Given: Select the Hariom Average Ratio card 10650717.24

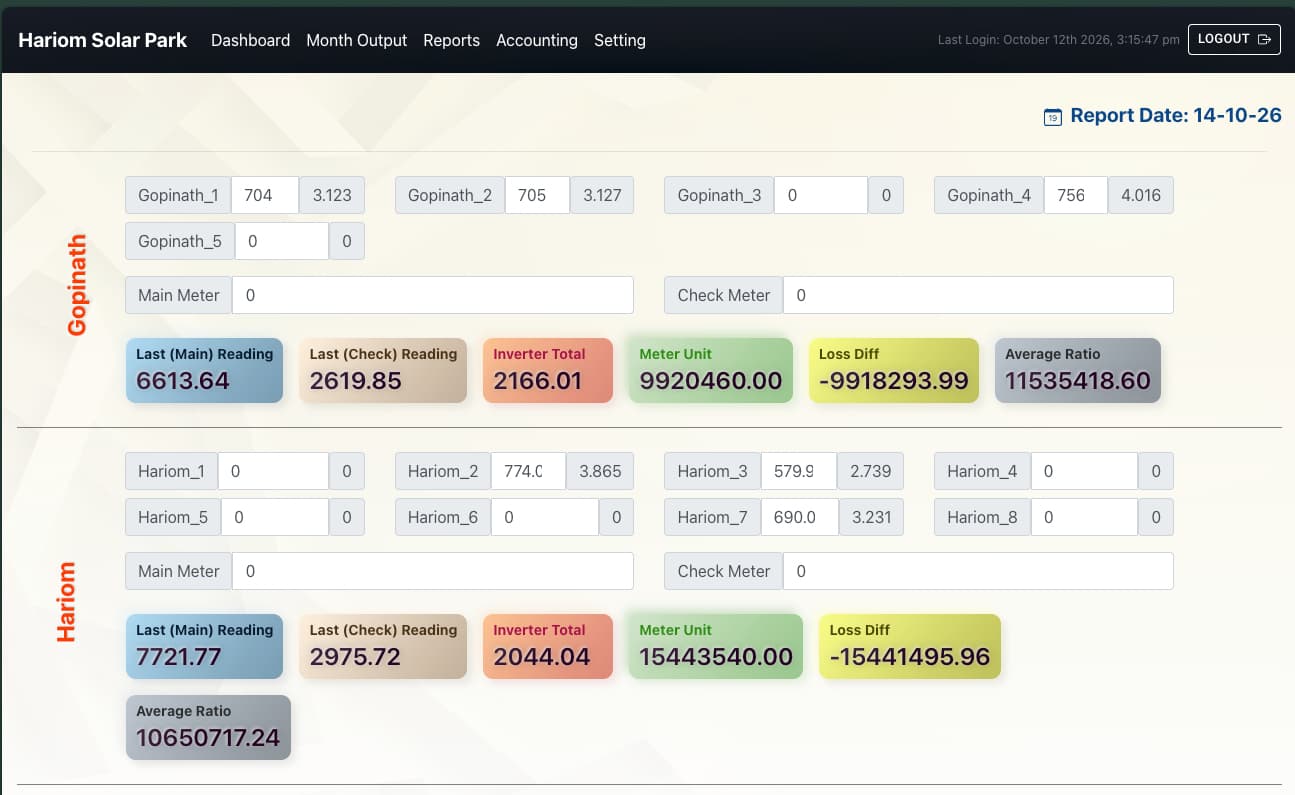Looking at the screenshot, I should click(208, 727).
